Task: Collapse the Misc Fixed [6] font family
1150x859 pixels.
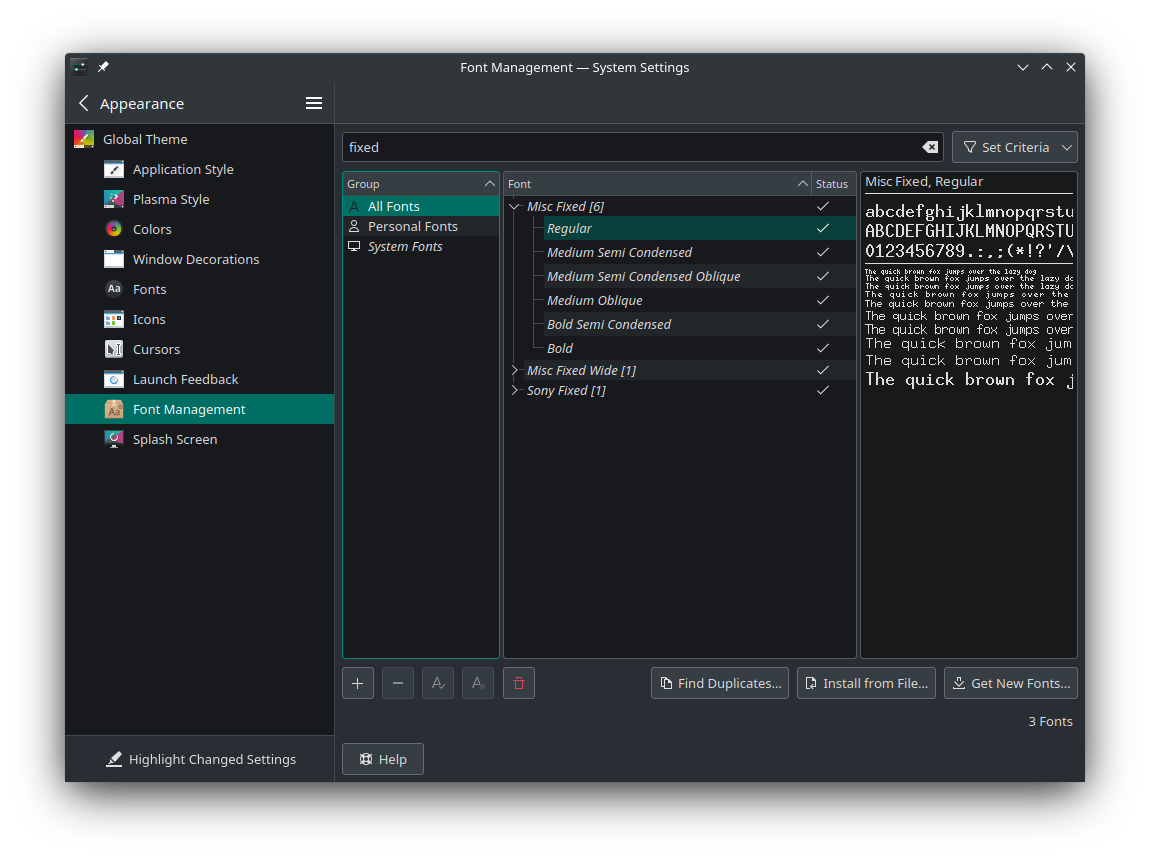Action: pyautogui.click(x=514, y=207)
